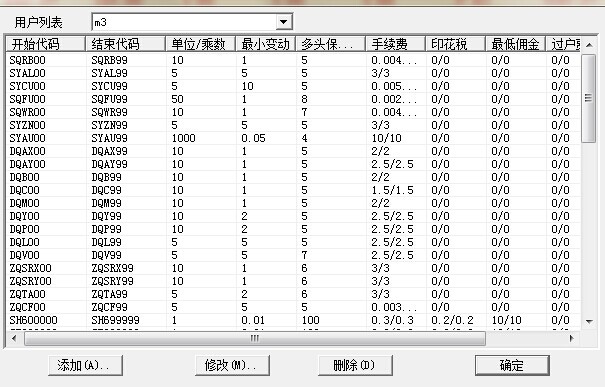Click the SYAU99 end code cell
Image resolution: width=605 pixels, height=387 pixels.
pos(109,138)
